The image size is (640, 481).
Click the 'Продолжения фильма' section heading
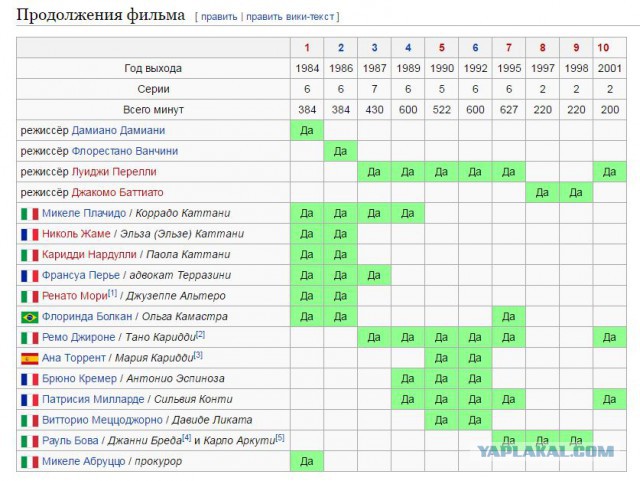[x=100, y=15]
